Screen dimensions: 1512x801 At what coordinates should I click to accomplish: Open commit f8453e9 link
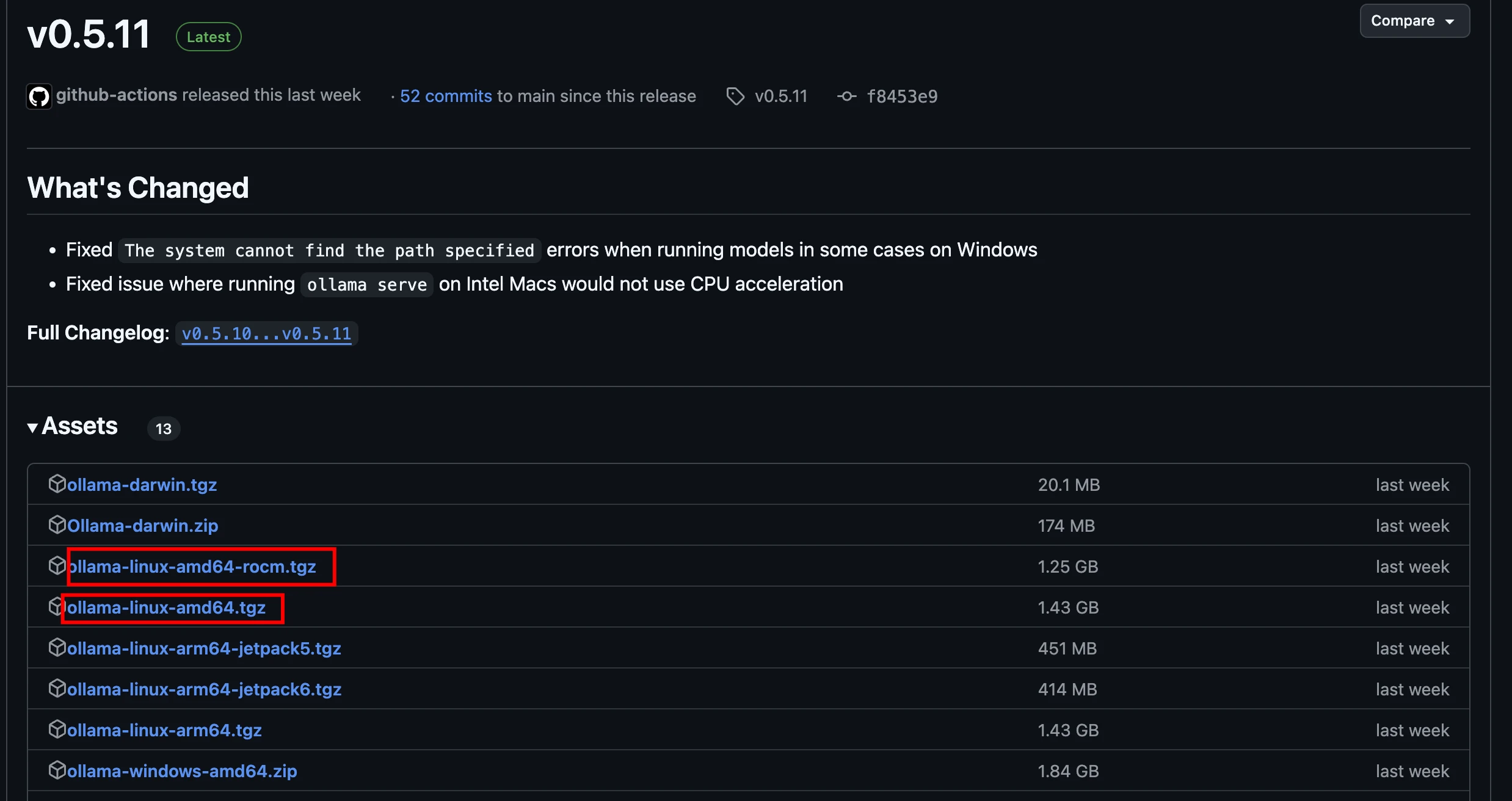tap(902, 96)
